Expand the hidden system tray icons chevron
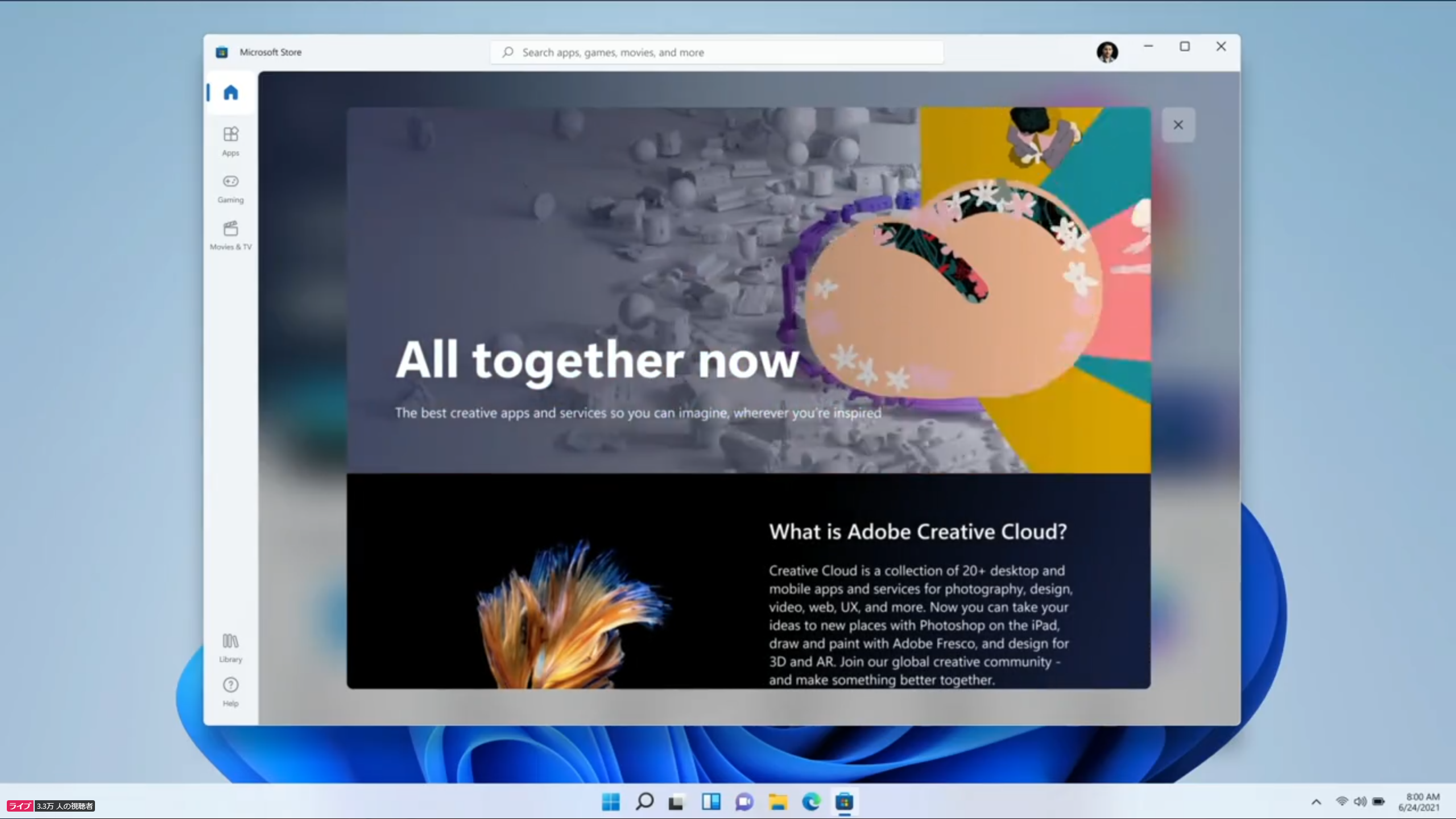1456x819 pixels. coord(1316,802)
